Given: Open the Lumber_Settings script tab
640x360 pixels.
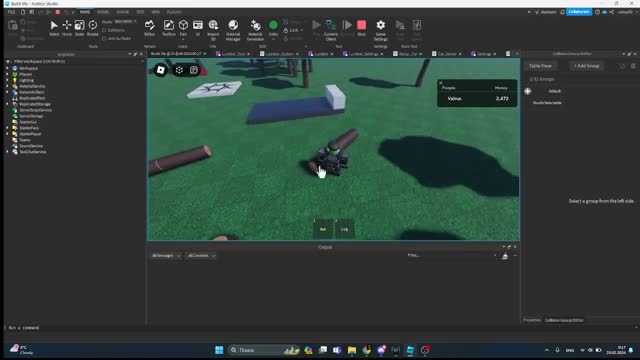Looking at the screenshot, I should coord(363,54).
